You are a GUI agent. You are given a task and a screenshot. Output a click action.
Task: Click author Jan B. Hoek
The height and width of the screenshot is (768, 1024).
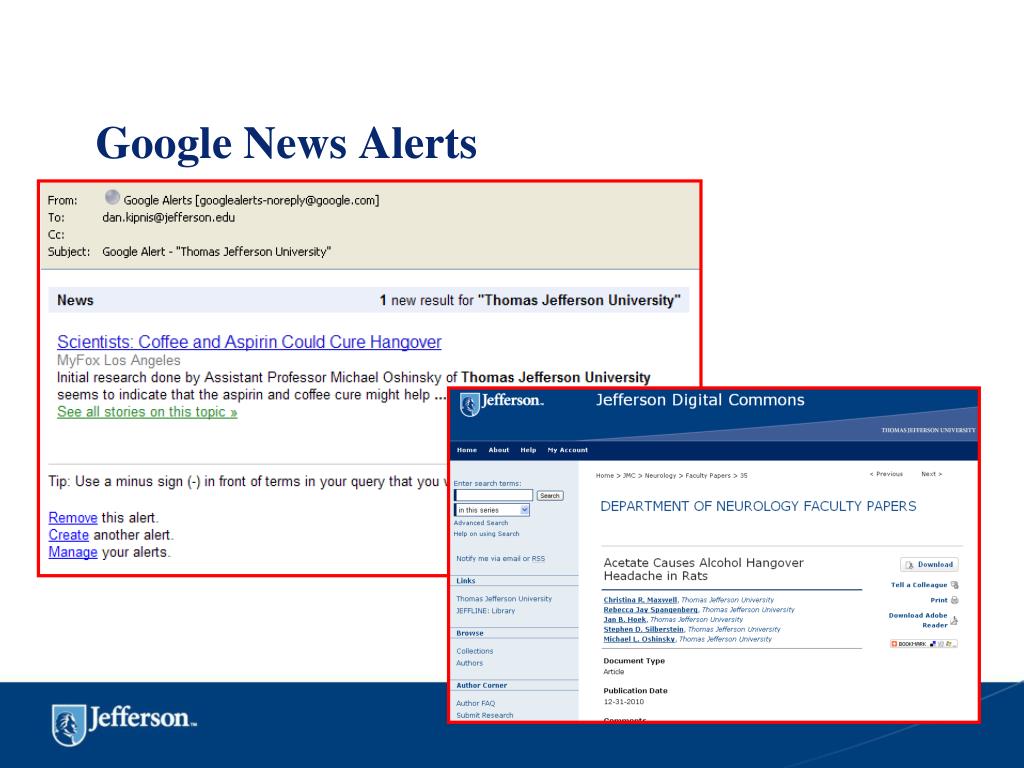pos(624,620)
